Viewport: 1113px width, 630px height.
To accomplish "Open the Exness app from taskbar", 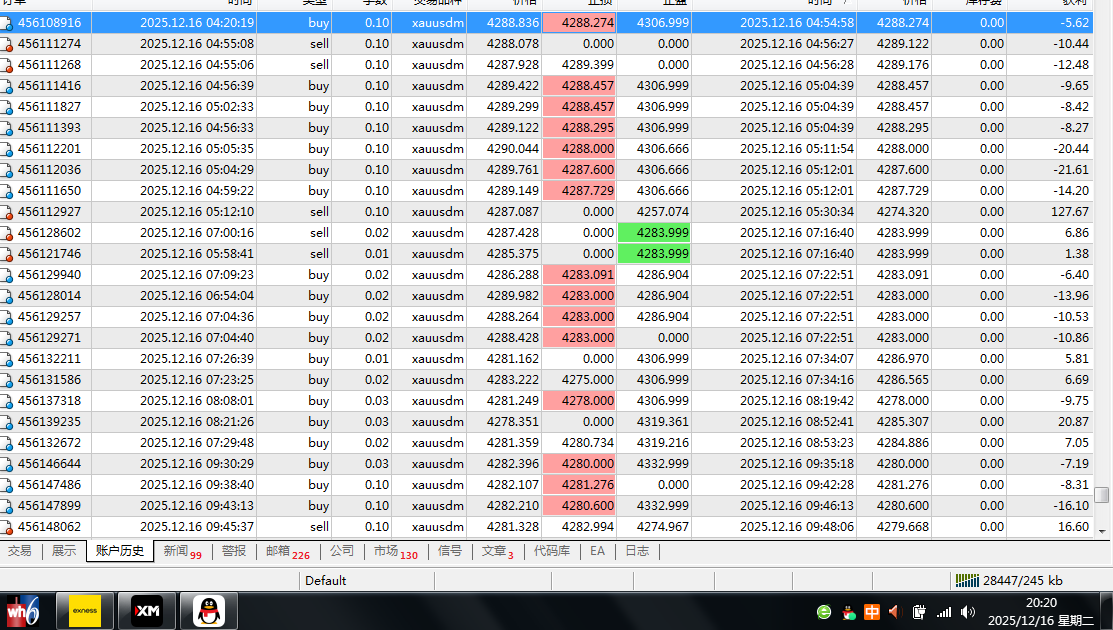I will (x=84, y=610).
